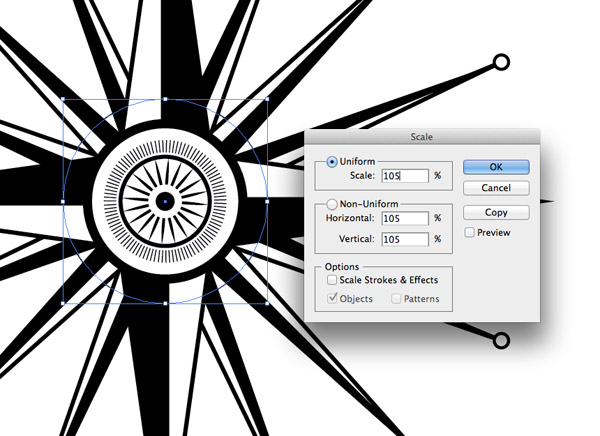
Task: Cancel the Scale dialog
Action: [496, 188]
